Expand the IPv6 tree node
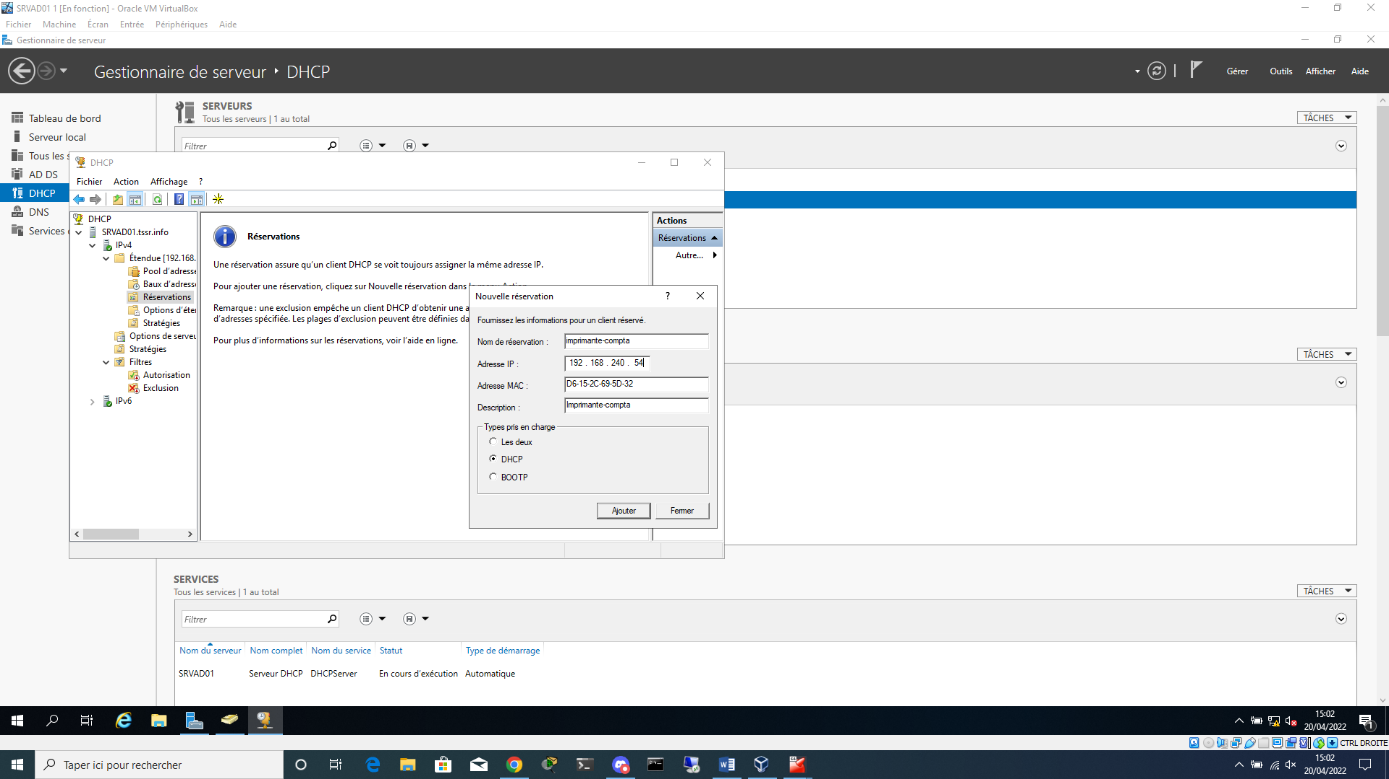 point(93,401)
